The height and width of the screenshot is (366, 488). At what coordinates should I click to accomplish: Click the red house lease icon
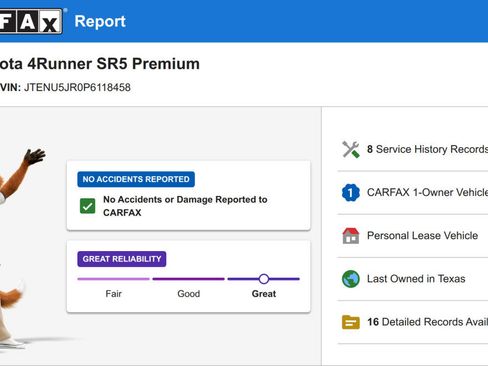point(351,236)
